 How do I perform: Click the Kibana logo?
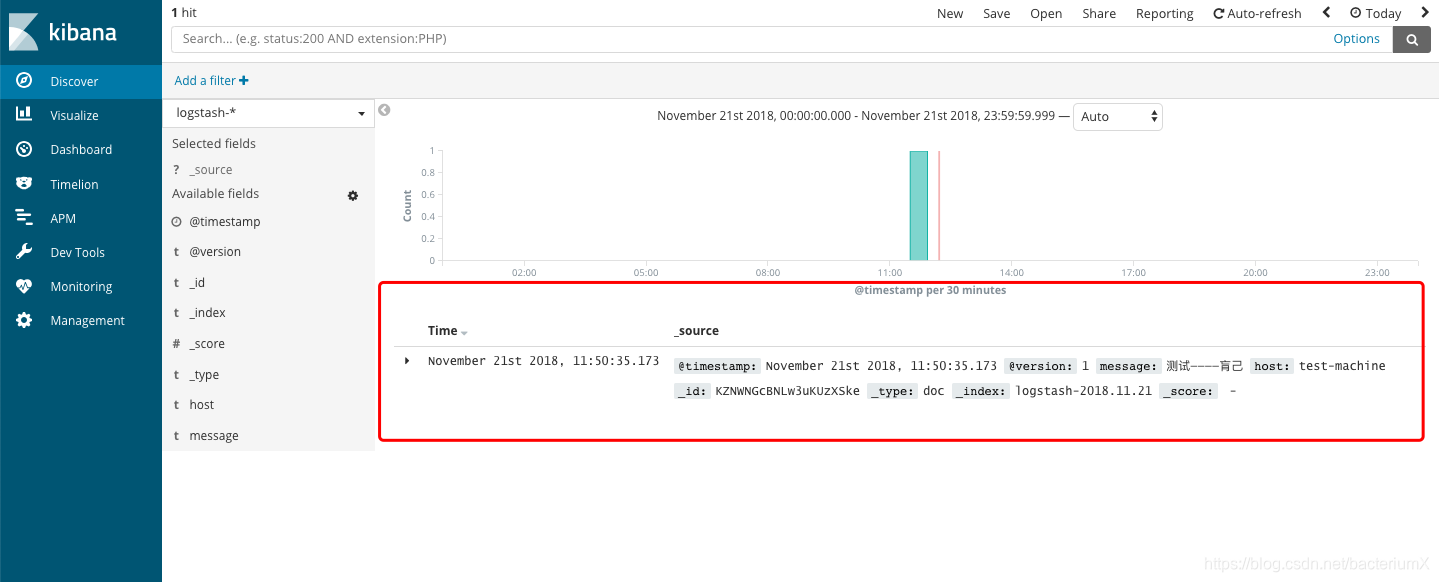pos(63,32)
